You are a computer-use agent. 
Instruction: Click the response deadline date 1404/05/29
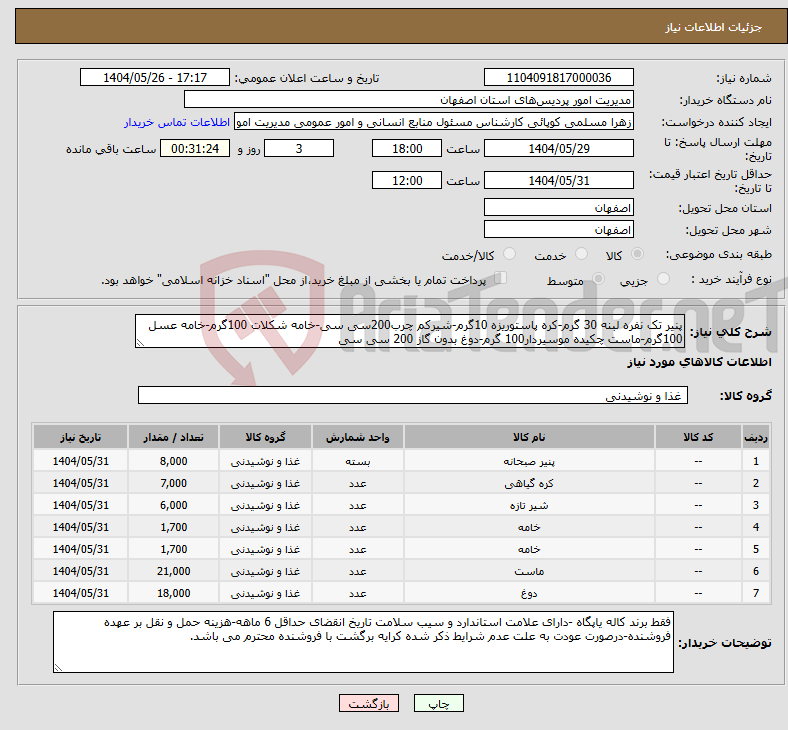(558, 148)
